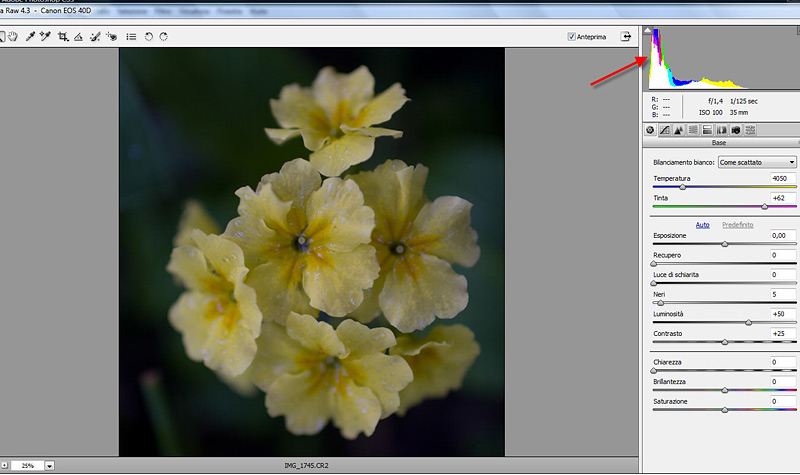The image size is (800, 475).
Task: Rotate image 90° counterclockwise
Action: pos(148,37)
